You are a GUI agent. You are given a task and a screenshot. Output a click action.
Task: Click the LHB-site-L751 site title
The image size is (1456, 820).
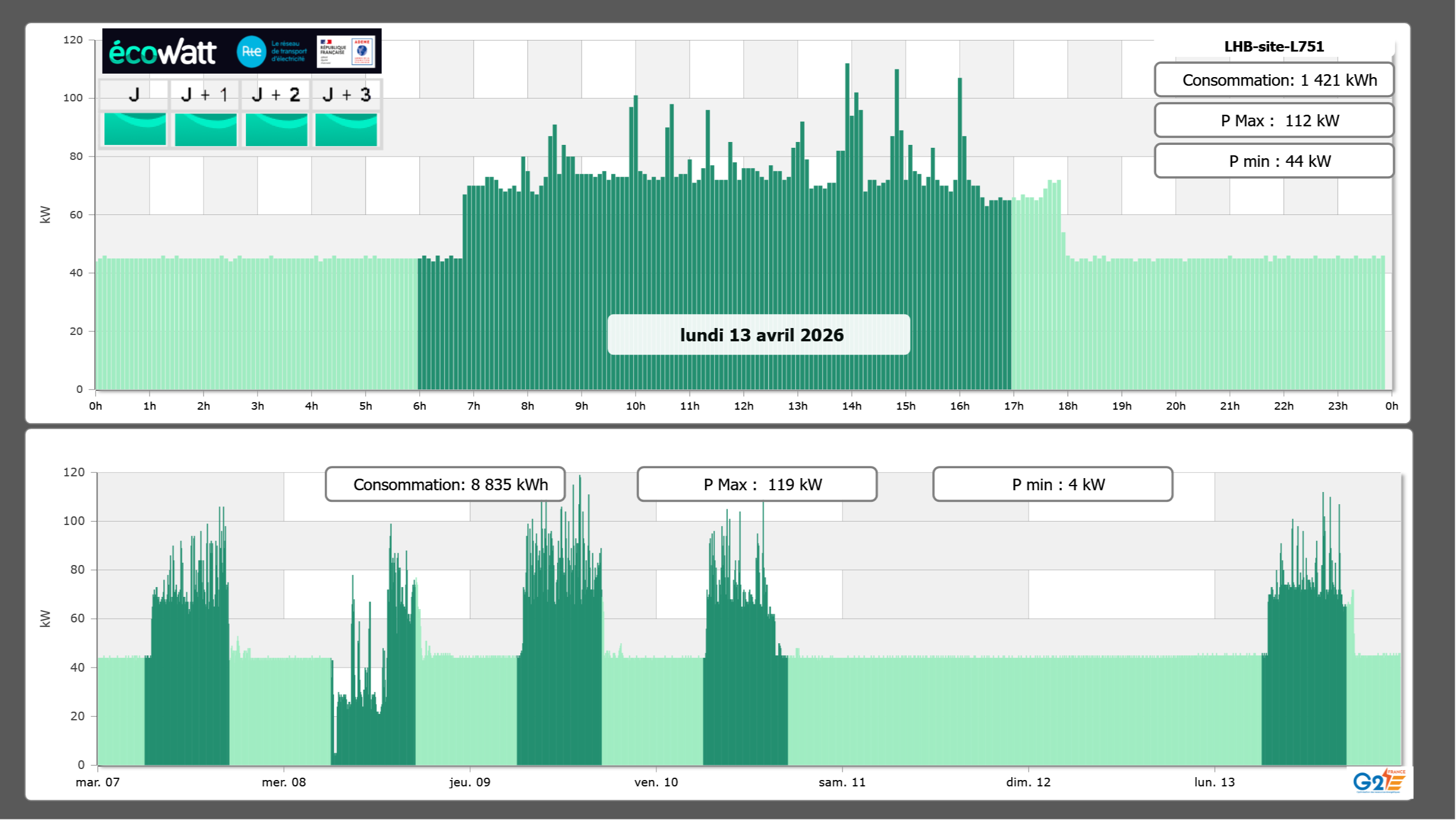(1273, 46)
